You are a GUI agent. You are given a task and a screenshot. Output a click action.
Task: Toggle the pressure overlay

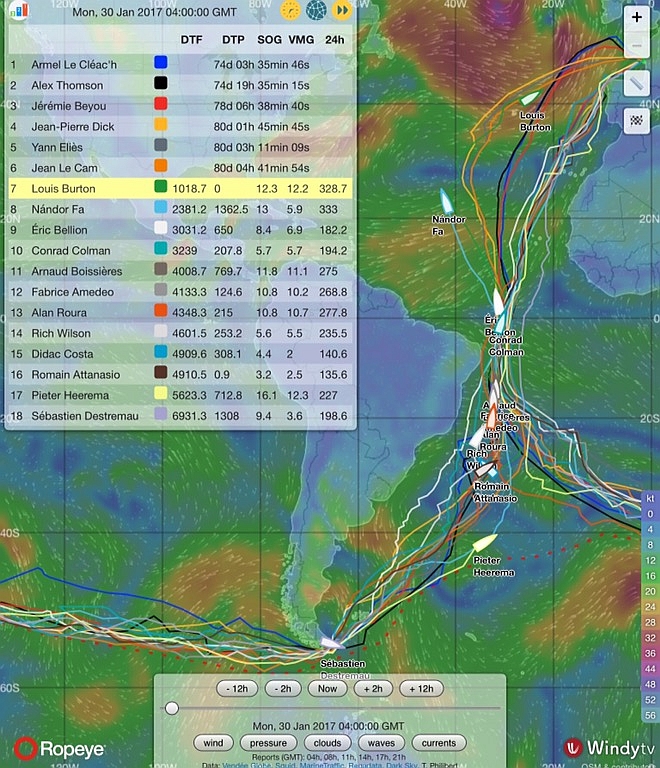(269, 743)
